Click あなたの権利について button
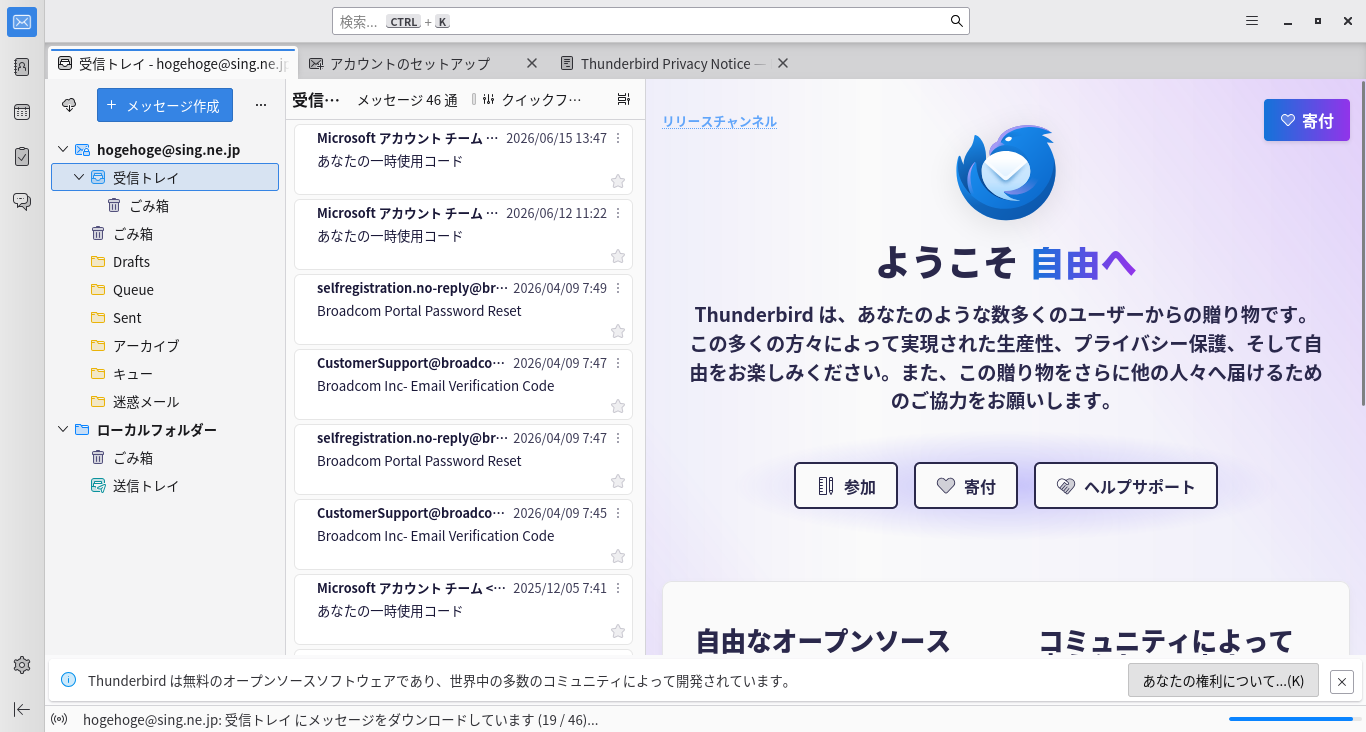1366x732 pixels. (1223, 681)
